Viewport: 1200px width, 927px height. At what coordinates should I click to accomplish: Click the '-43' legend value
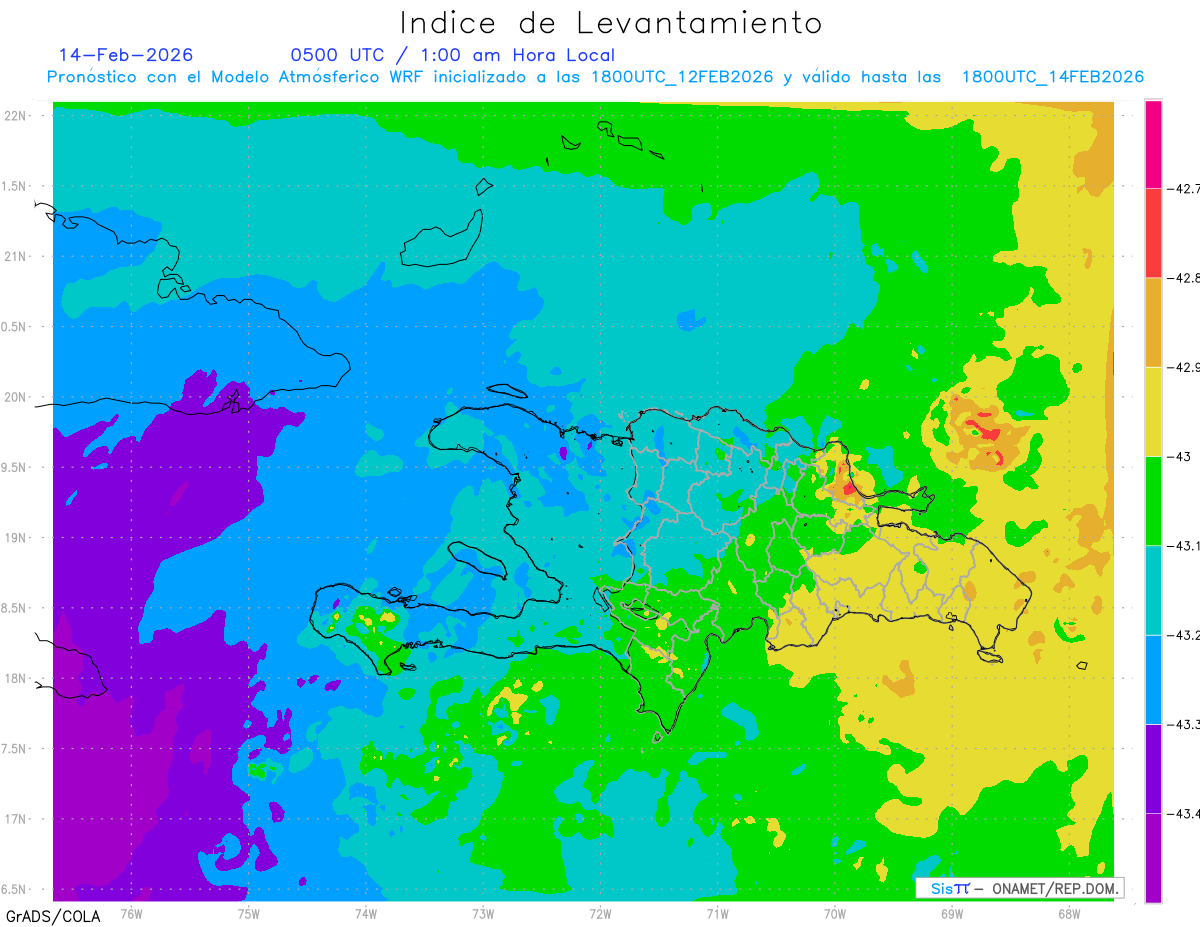(x=1178, y=456)
